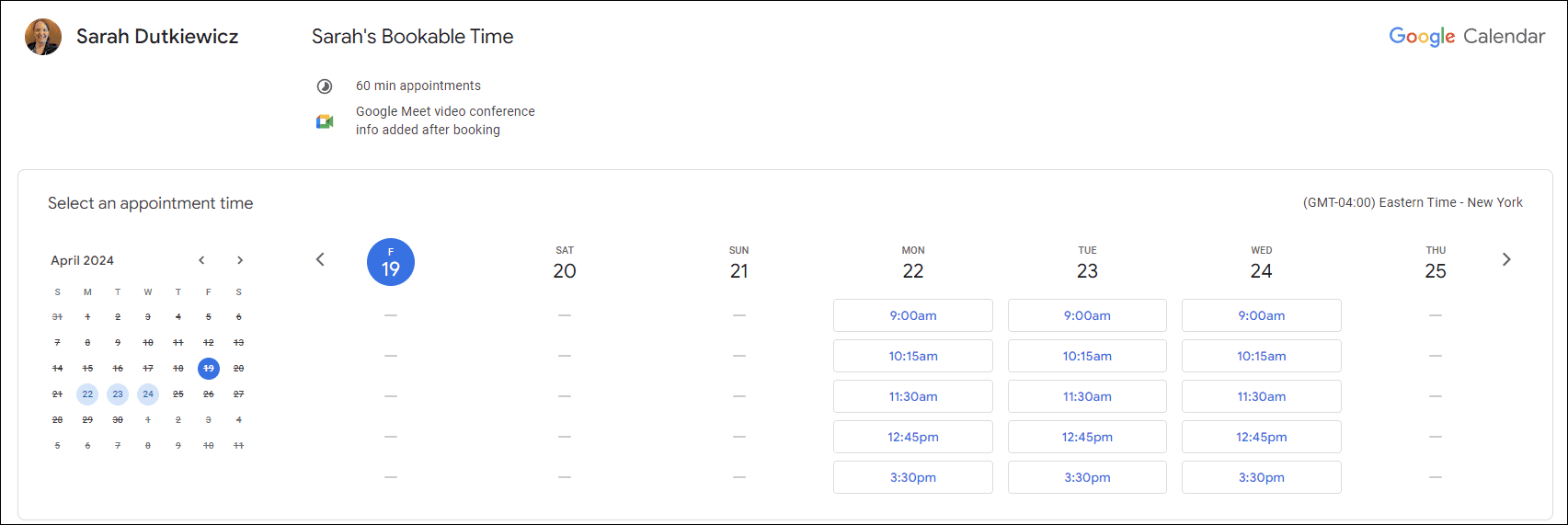Click the clock icon beside 60 min appointments

coord(325,86)
